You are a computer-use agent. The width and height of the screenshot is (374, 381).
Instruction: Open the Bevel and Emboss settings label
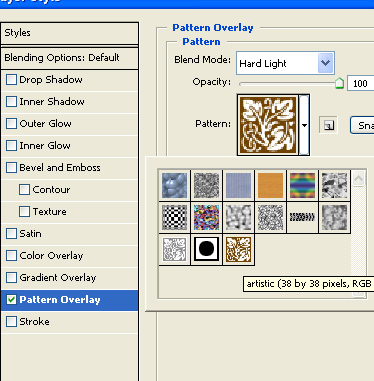pos(60,168)
